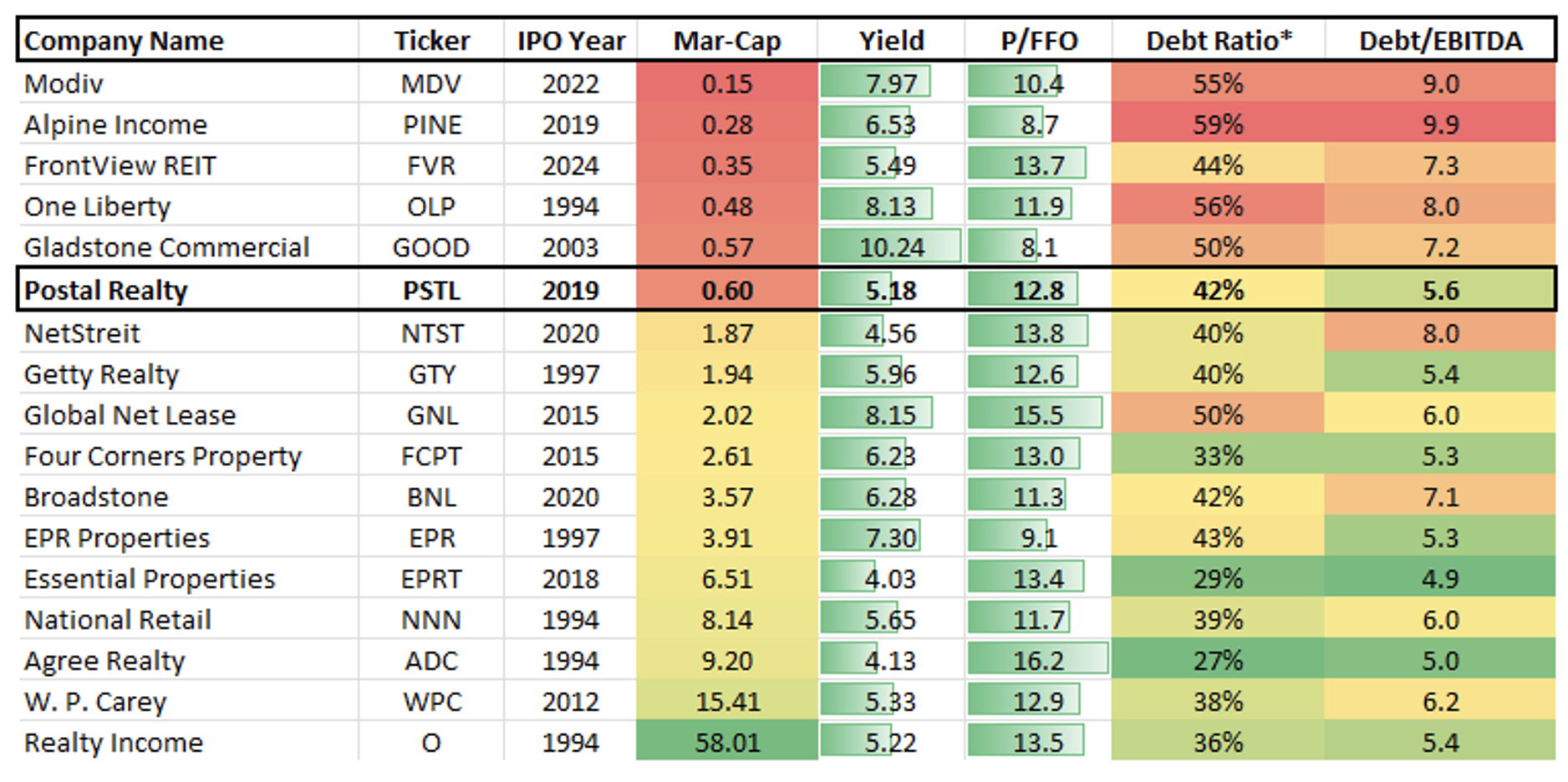
Task: Click the Debt/EBITDA column header
Action: pyautogui.click(x=1440, y=41)
